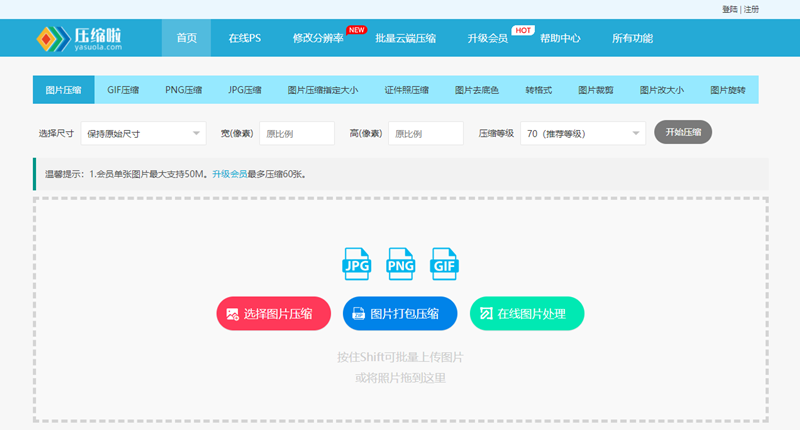Viewport: 800px width, 430px height.
Task: Click the NEW badge near 修改分辨率
Action: (357, 30)
